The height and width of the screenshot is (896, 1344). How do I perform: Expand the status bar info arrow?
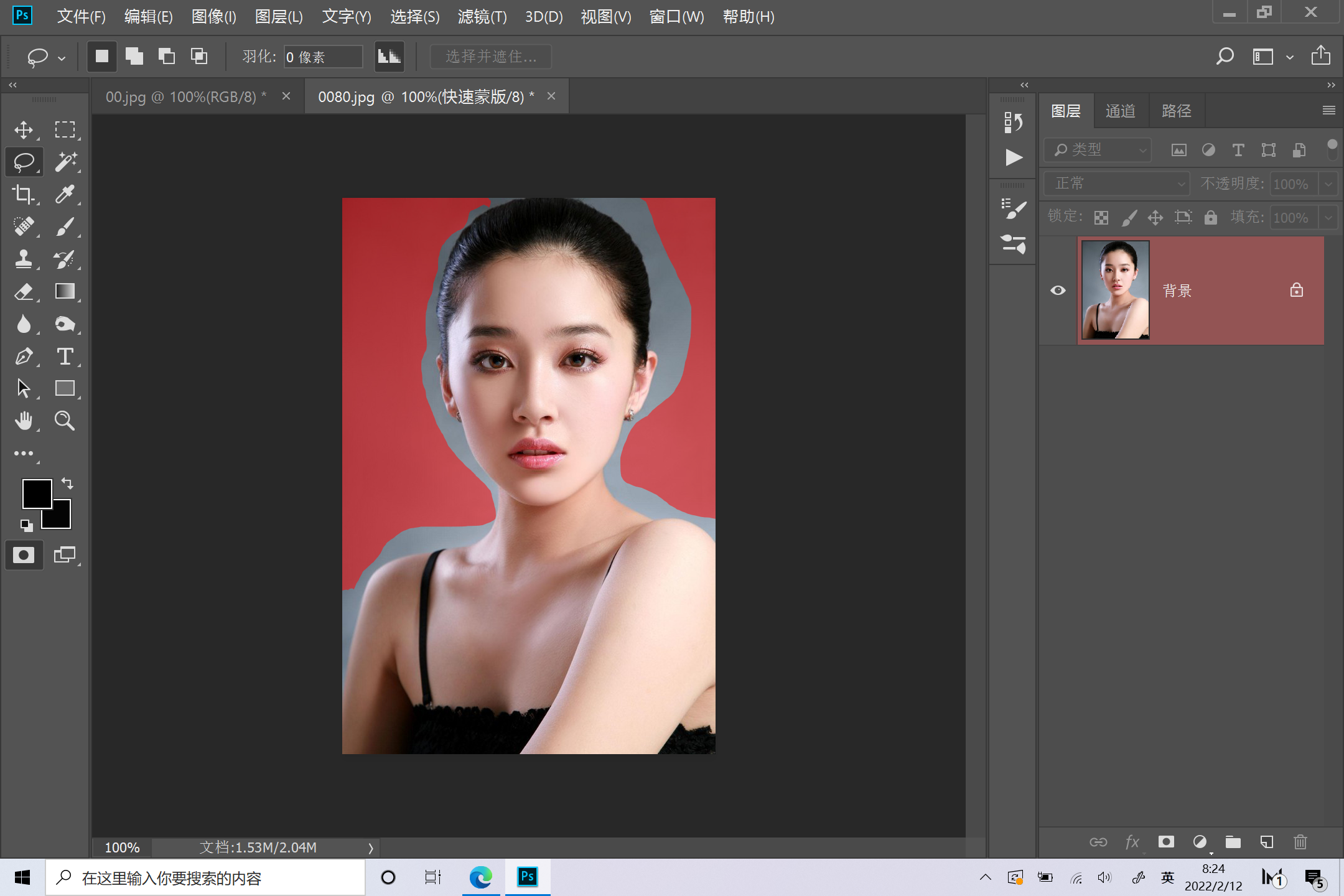[371, 847]
